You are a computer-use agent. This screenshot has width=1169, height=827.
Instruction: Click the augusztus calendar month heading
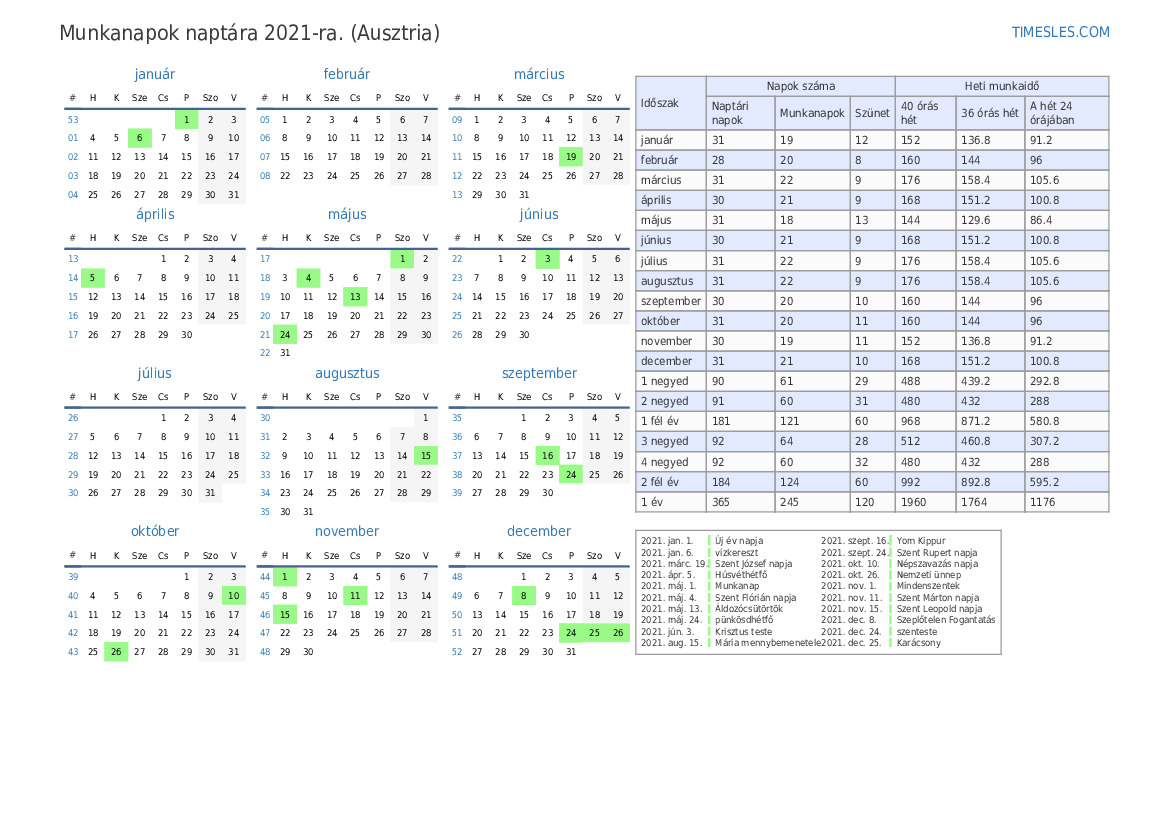[x=347, y=373]
